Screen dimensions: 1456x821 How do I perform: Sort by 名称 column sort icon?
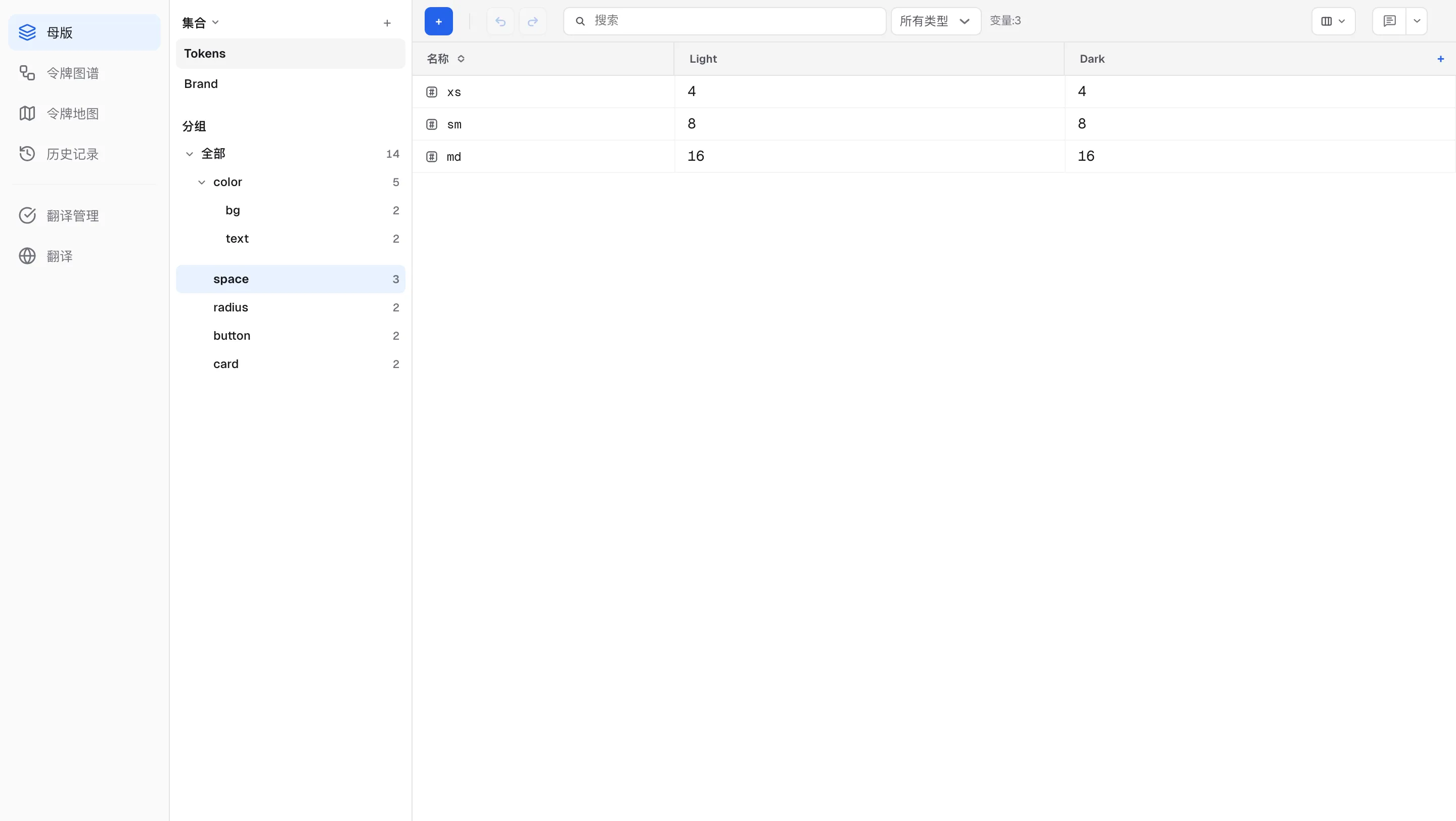461,59
